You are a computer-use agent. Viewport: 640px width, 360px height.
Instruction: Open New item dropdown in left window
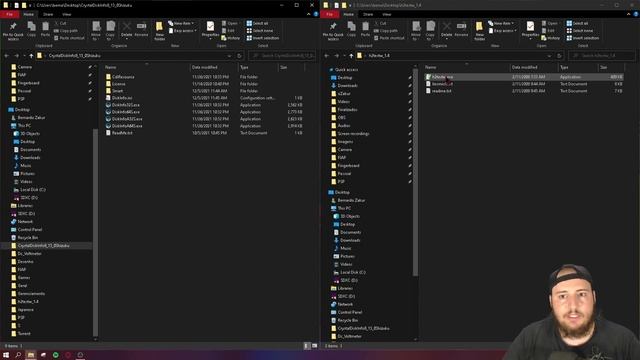click(x=181, y=23)
